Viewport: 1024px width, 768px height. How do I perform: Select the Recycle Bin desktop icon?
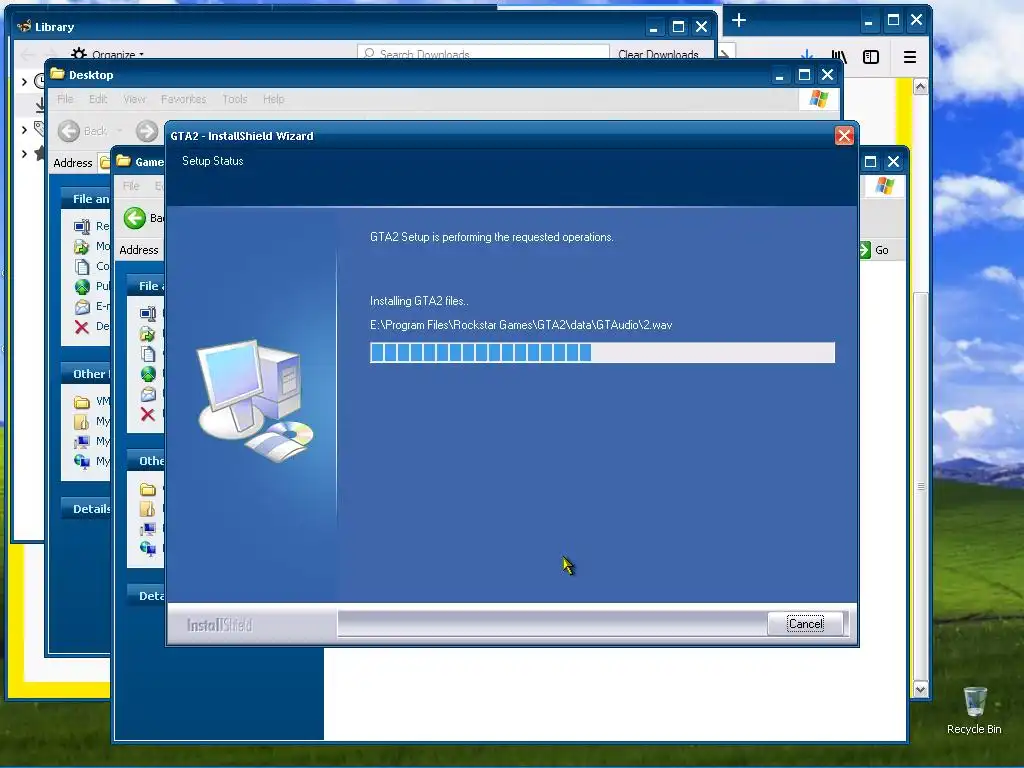(x=974, y=710)
